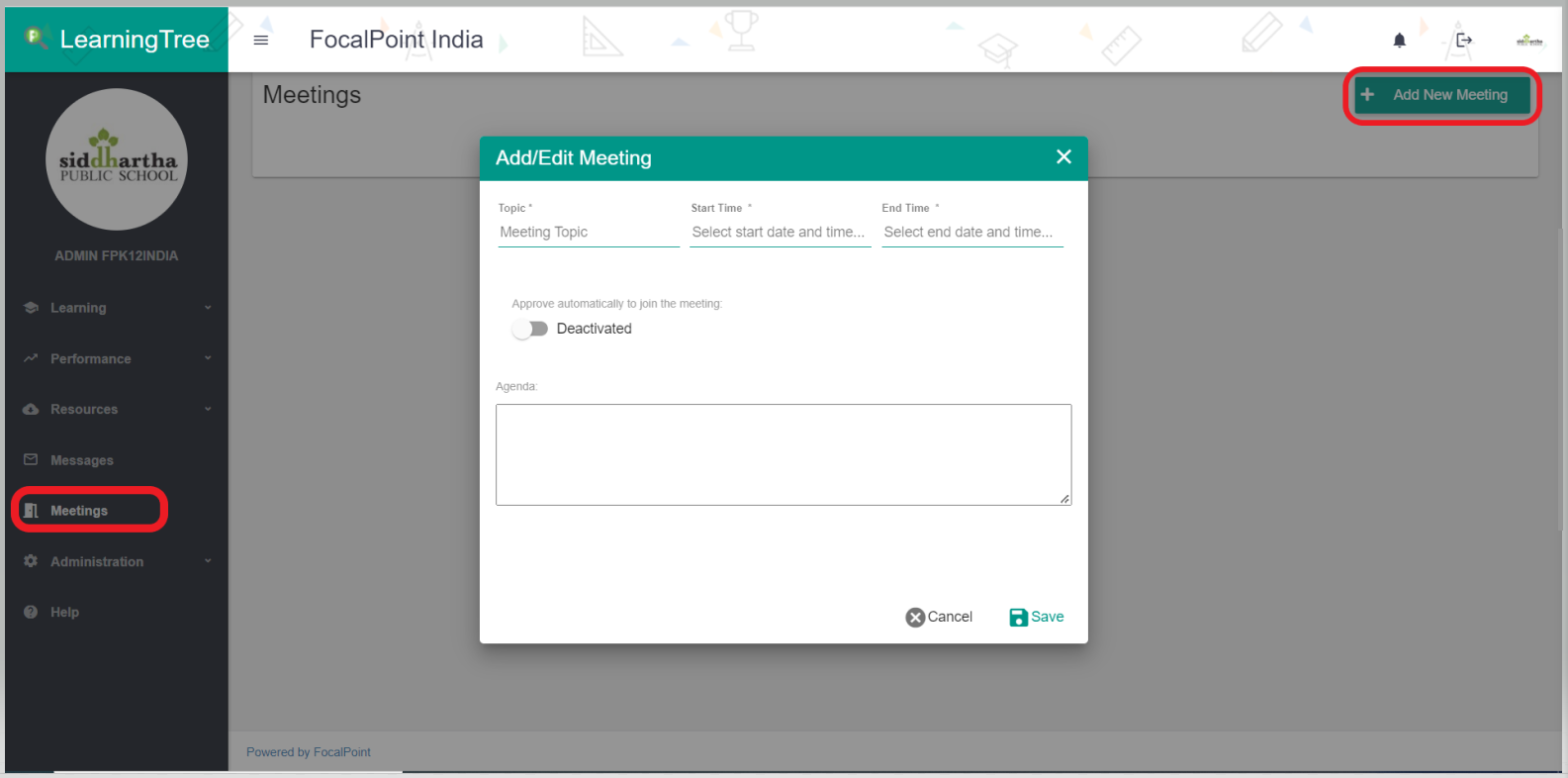
Task: Close the Add/Edit Meeting dialog
Action: point(1063,157)
